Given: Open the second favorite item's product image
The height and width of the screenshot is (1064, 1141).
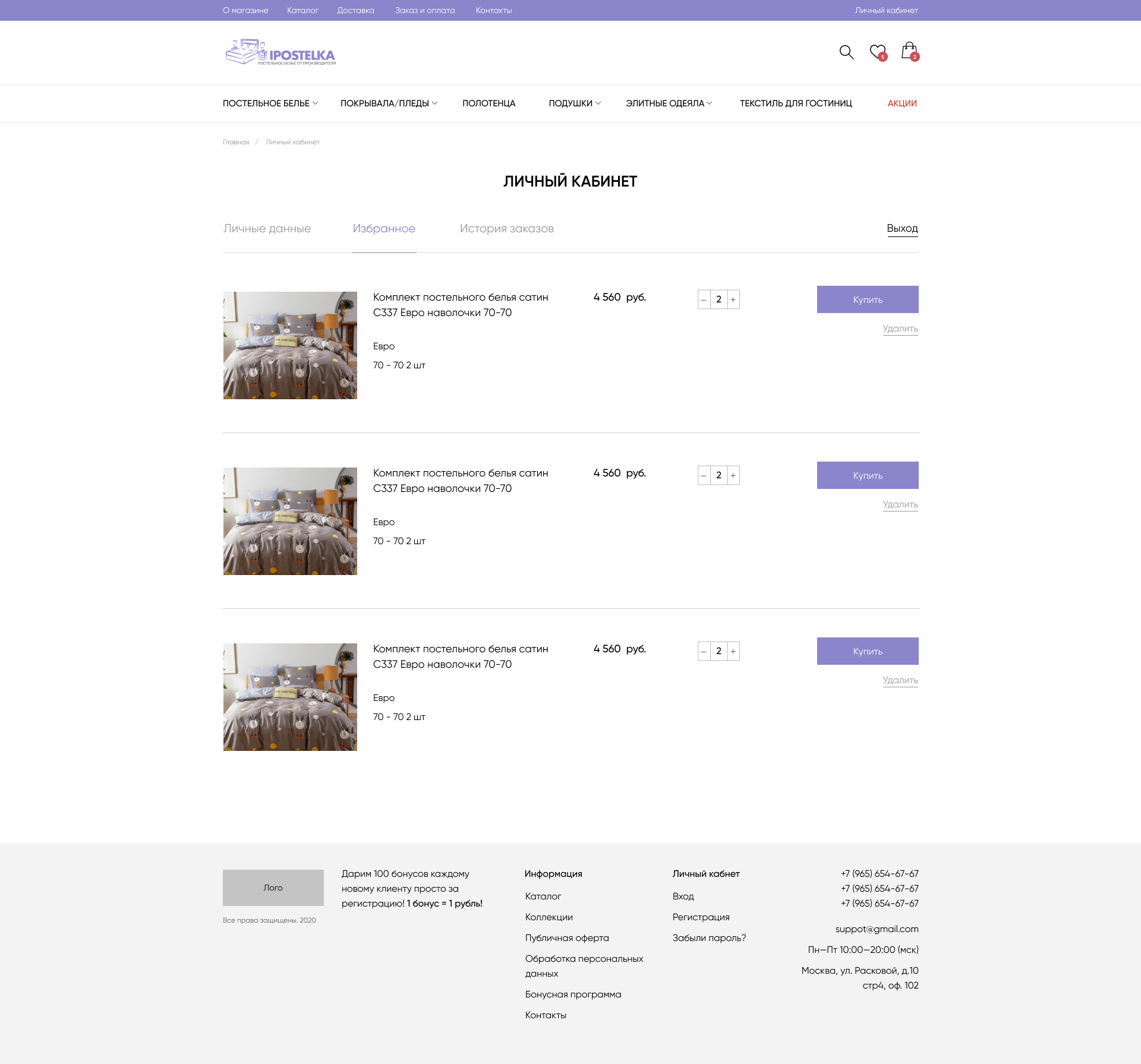Looking at the screenshot, I should point(290,521).
